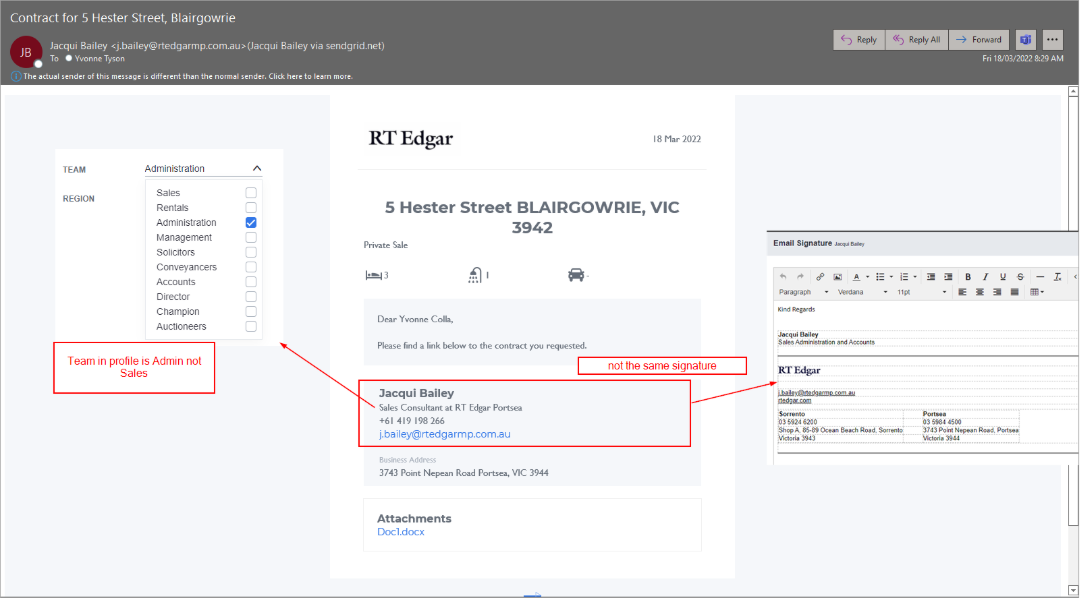The width and height of the screenshot is (1080, 598).
Task: Toggle underline formatting in signature editor
Action: [x=1003, y=277]
